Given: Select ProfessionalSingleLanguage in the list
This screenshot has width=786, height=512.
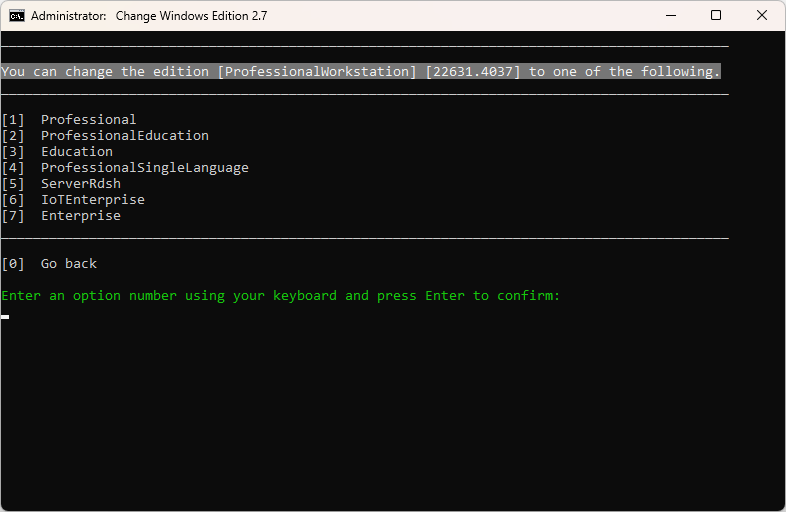Looking at the screenshot, I should [144, 168].
